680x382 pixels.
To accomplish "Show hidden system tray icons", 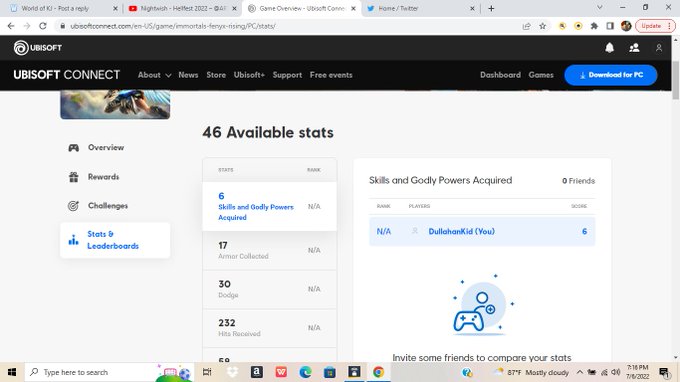I will click(579, 372).
